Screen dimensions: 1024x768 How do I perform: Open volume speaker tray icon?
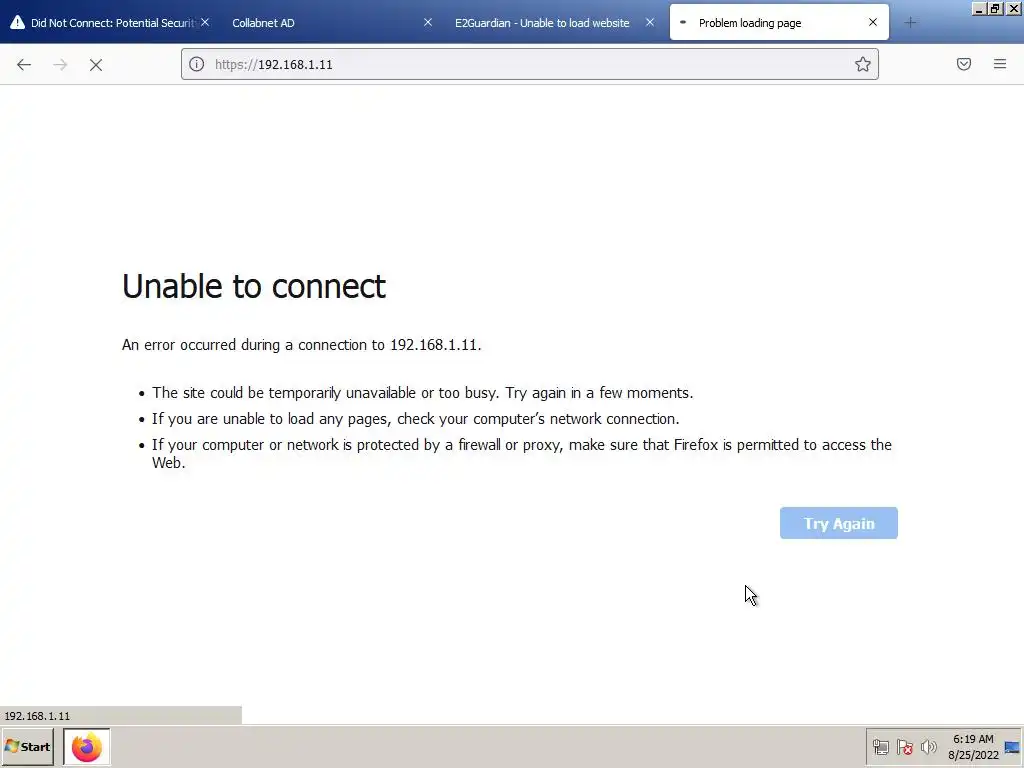coord(928,747)
